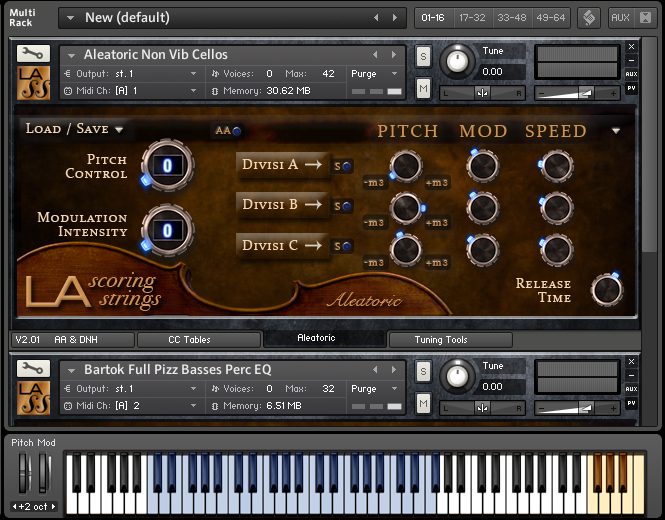Screen dimensions: 665x520
Task: Click Divisi A pitch knob
Action: 405,166
